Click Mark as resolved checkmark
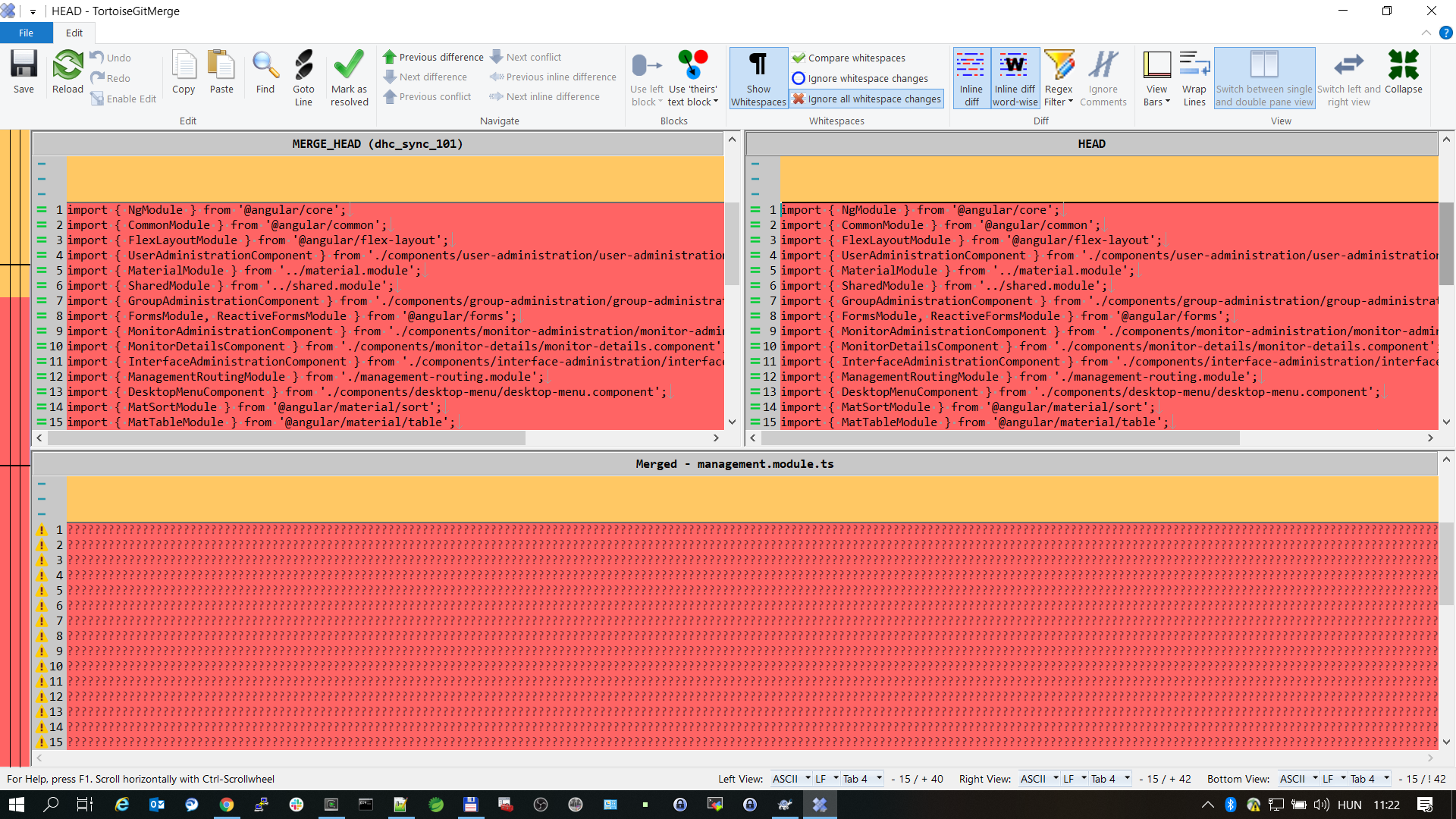The image size is (1456, 819). 349,77
